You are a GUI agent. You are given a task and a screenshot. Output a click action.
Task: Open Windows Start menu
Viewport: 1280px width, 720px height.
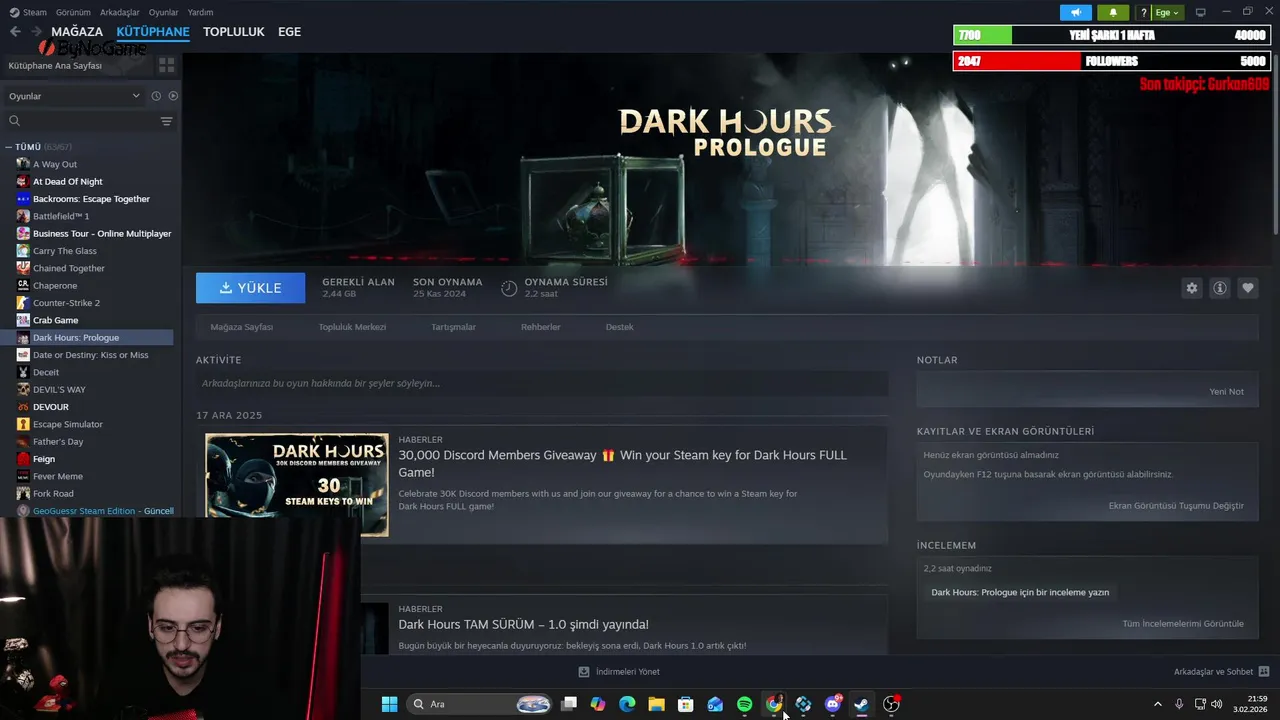389,704
